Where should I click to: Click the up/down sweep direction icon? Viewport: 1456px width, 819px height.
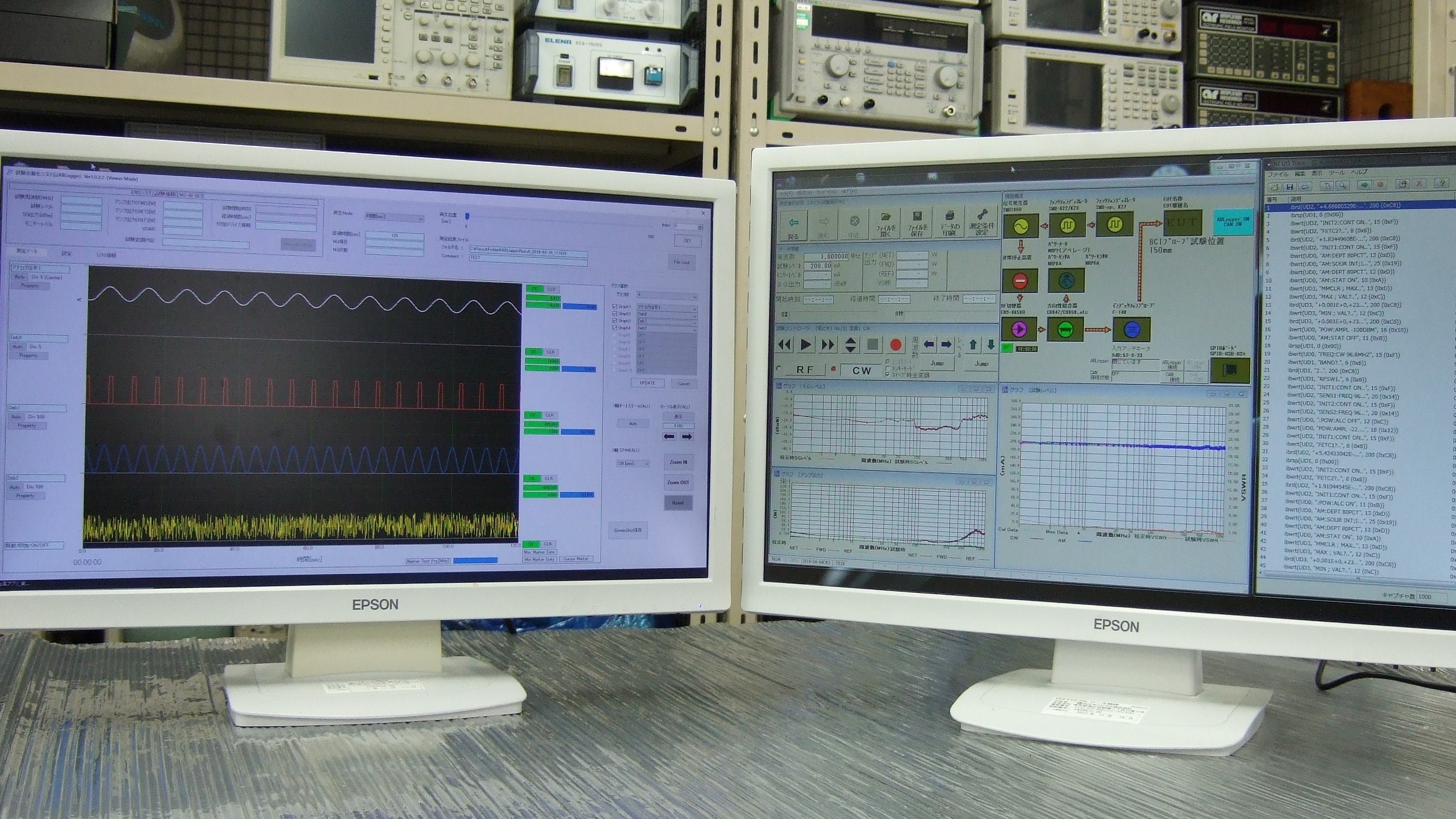[x=850, y=345]
